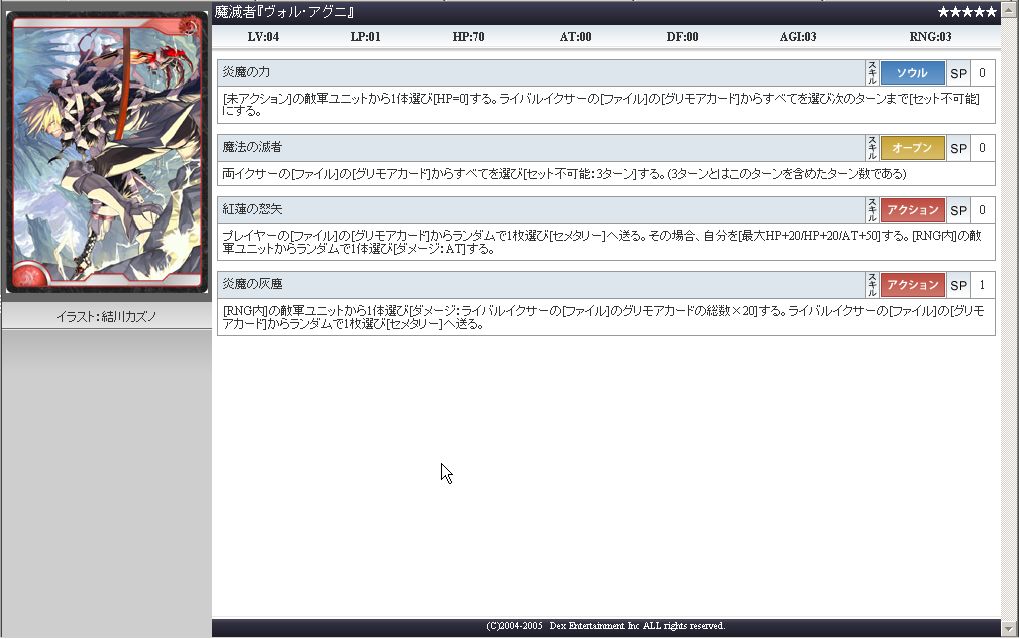The height and width of the screenshot is (639, 1019).
Task: Select the skill name 紅蓮の怒矢
Action: point(252,209)
